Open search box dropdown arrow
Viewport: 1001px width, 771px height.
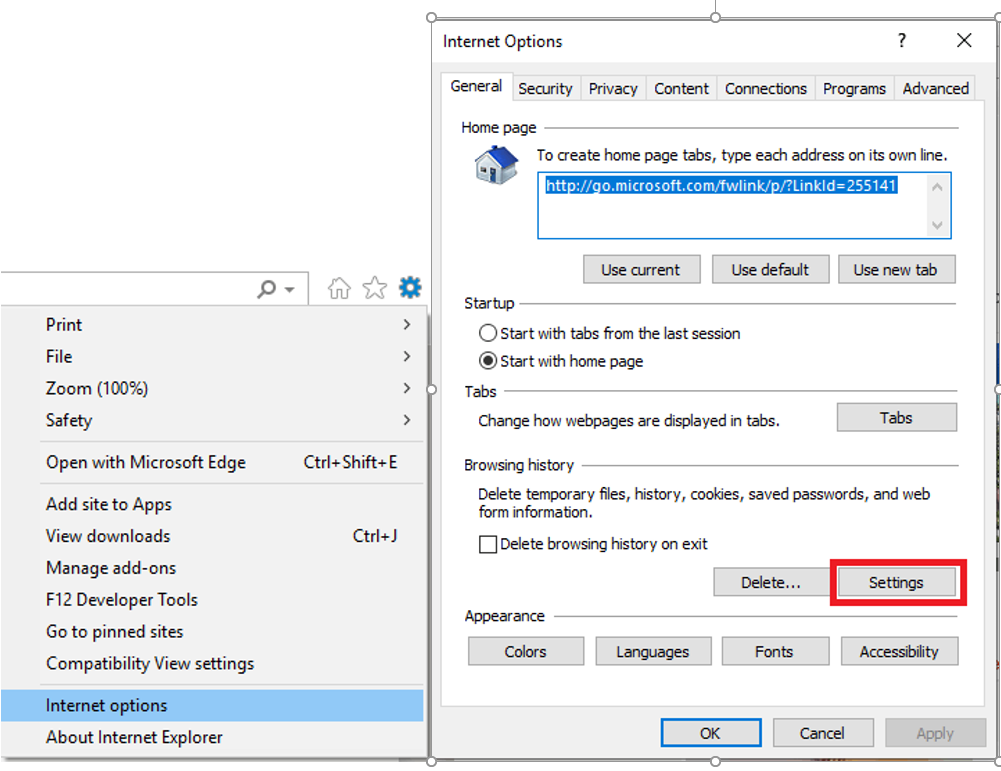[289, 290]
